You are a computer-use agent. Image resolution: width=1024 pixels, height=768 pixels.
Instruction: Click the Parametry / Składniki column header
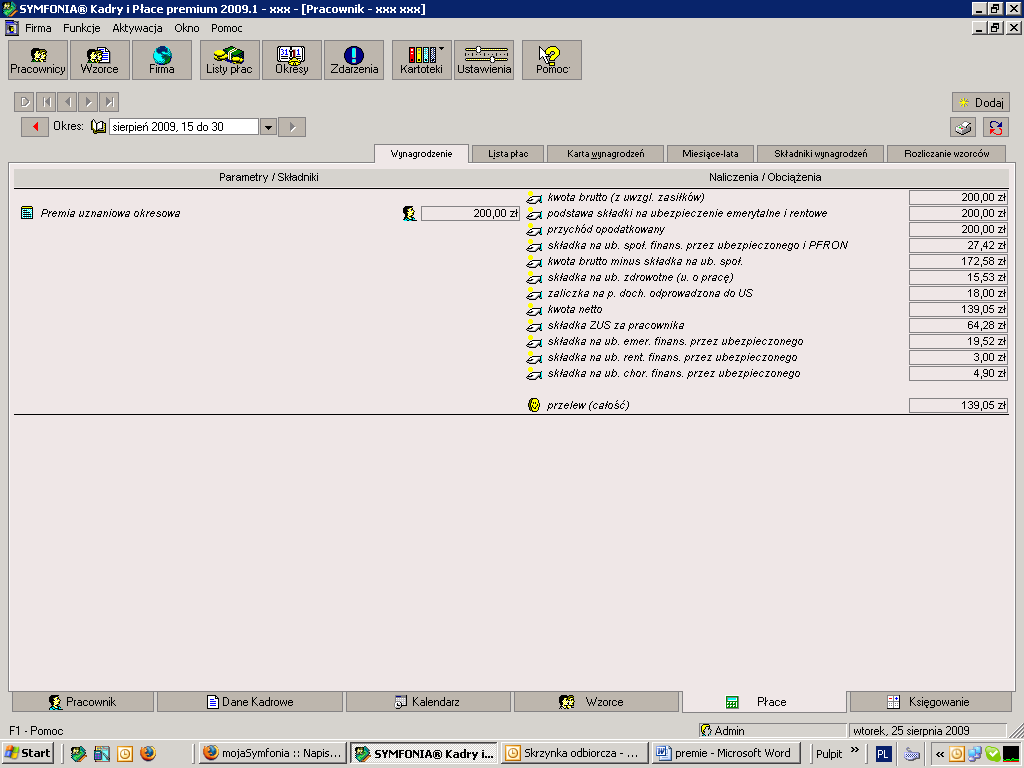268,178
